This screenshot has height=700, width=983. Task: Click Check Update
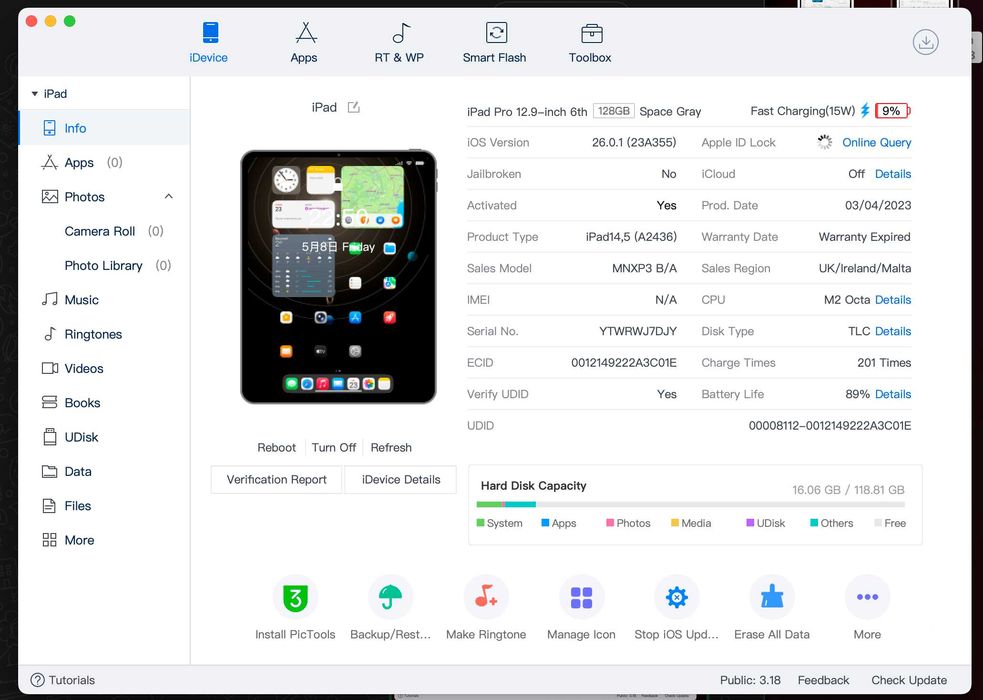[909, 680]
